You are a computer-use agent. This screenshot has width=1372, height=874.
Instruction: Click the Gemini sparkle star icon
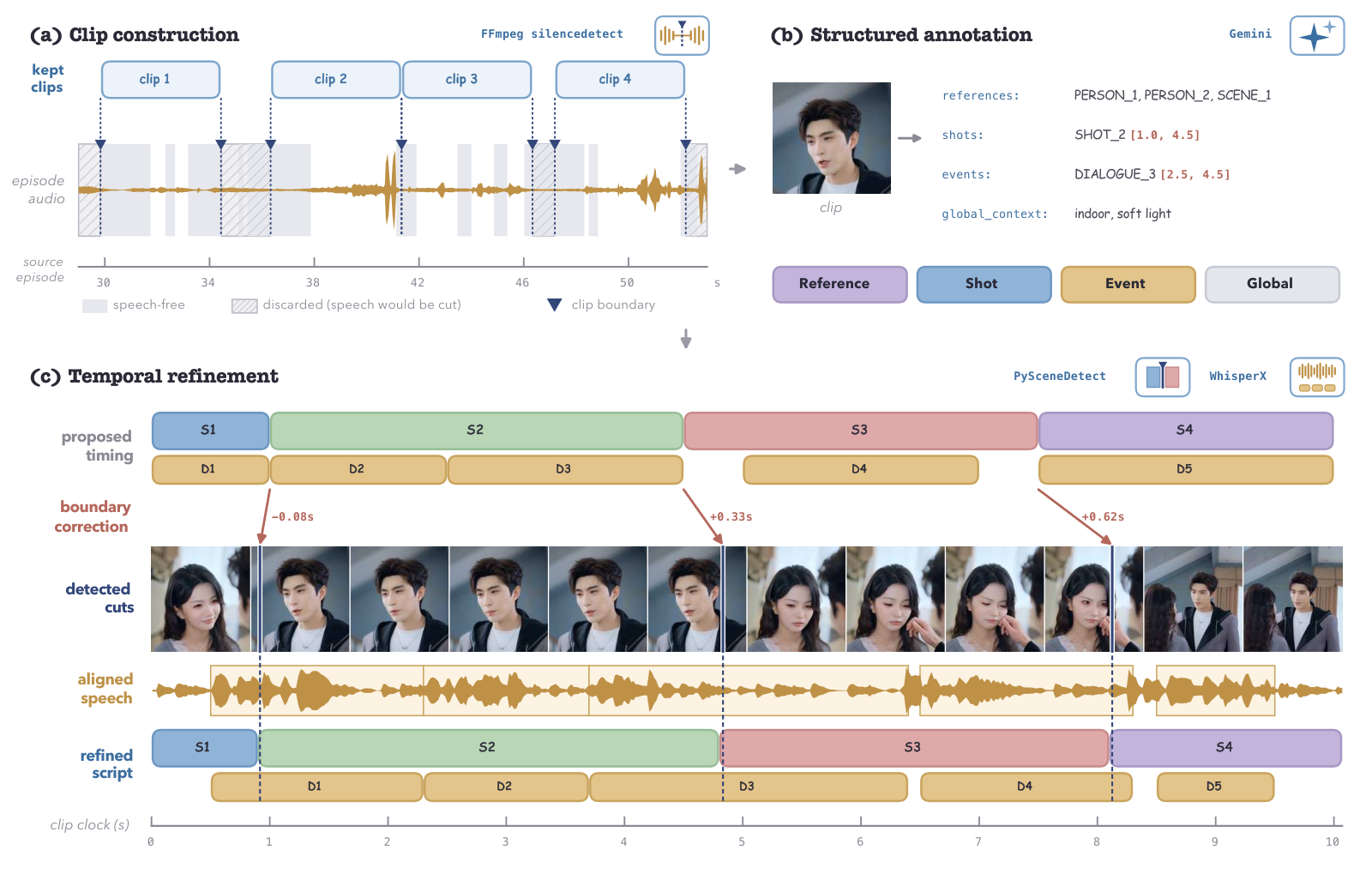pyautogui.click(x=1317, y=35)
